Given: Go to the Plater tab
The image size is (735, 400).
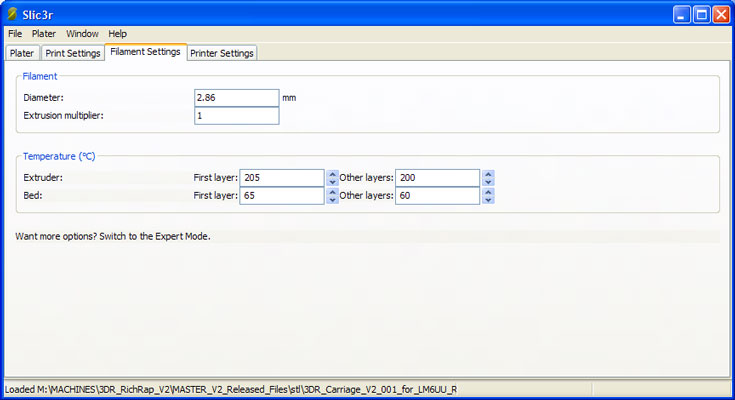Looking at the screenshot, I should pyautogui.click(x=22, y=53).
